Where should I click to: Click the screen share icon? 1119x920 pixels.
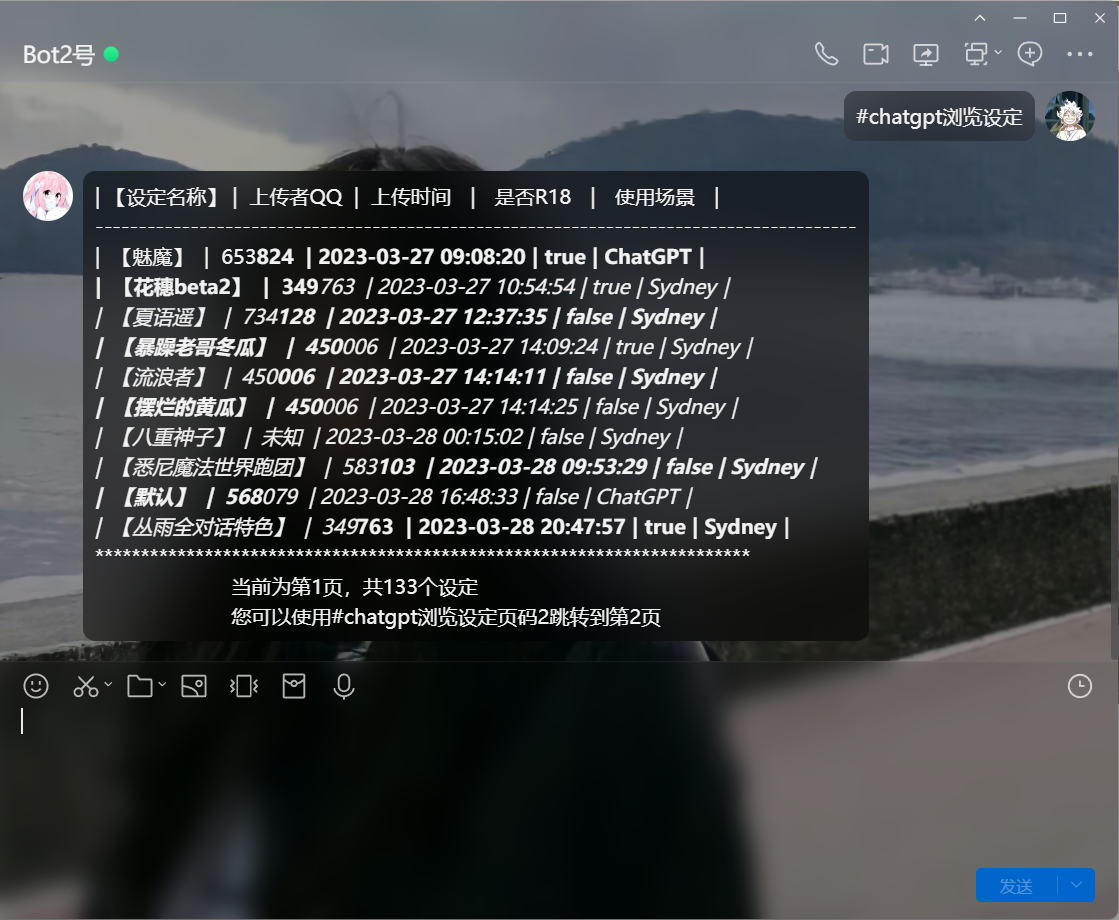click(926, 54)
